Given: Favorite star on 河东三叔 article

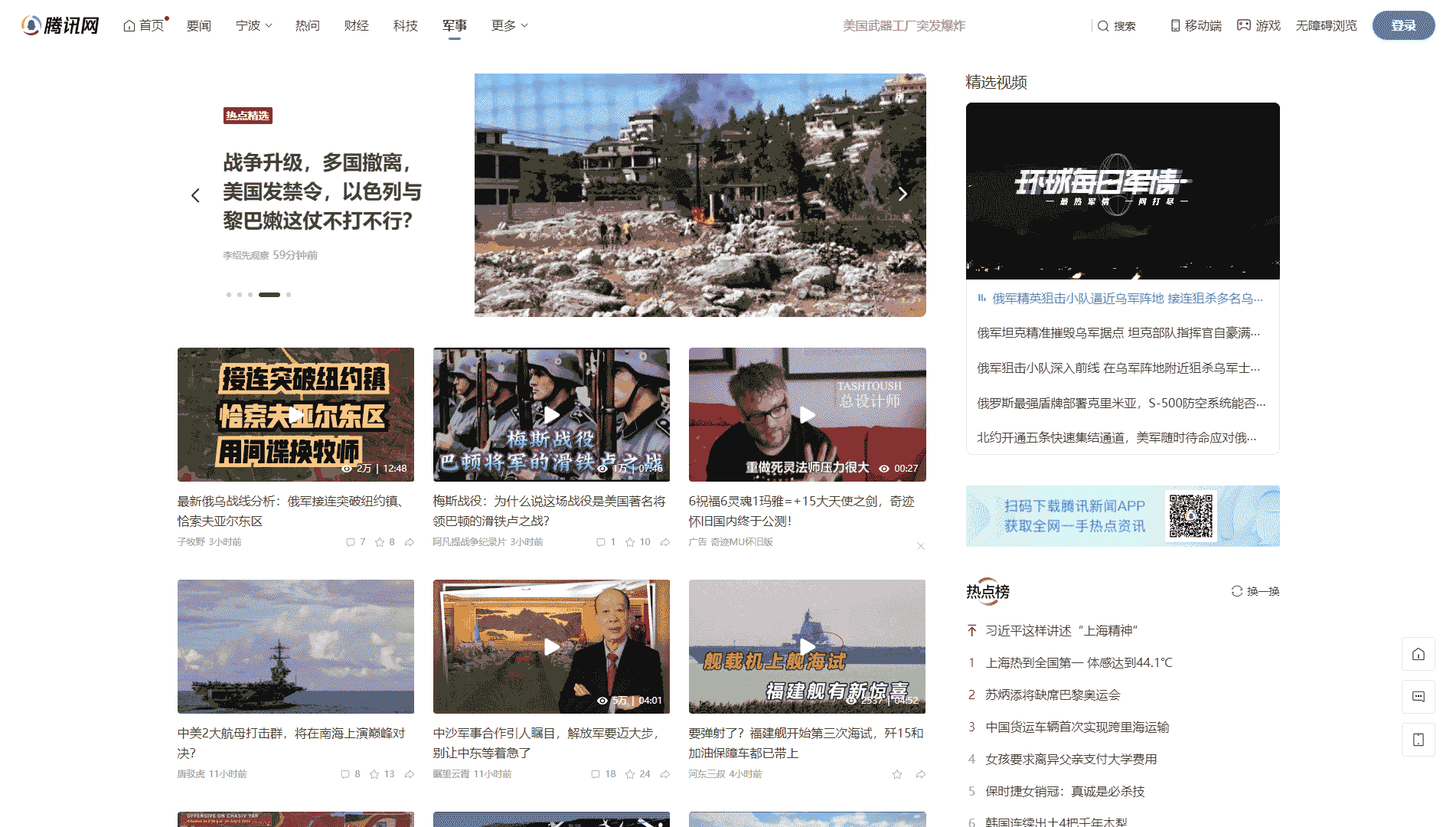Looking at the screenshot, I should [897, 774].
